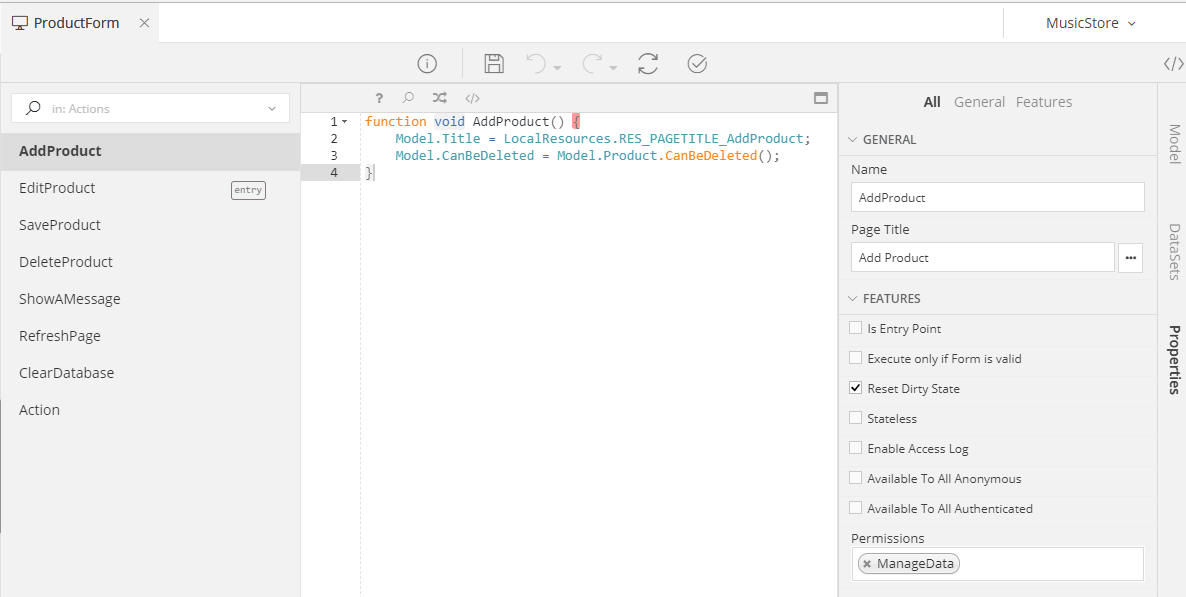Collapse the FEATURES section
This screenshot has width=1186, height=597.
pos(853,299)
